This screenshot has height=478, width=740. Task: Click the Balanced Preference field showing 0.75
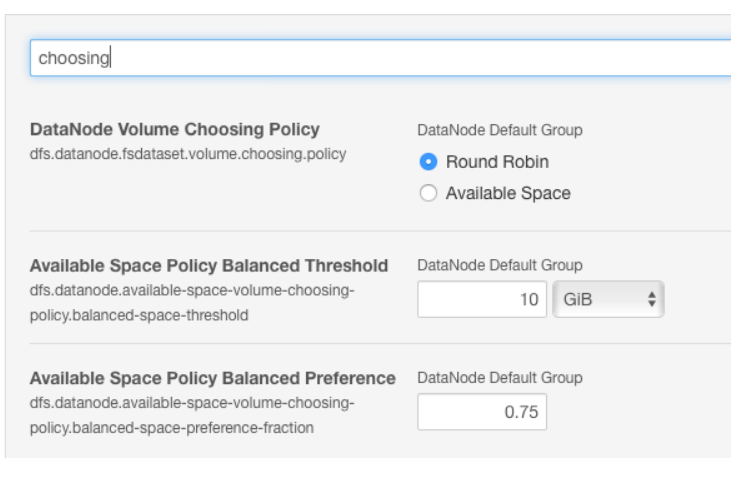click(481, 411)
